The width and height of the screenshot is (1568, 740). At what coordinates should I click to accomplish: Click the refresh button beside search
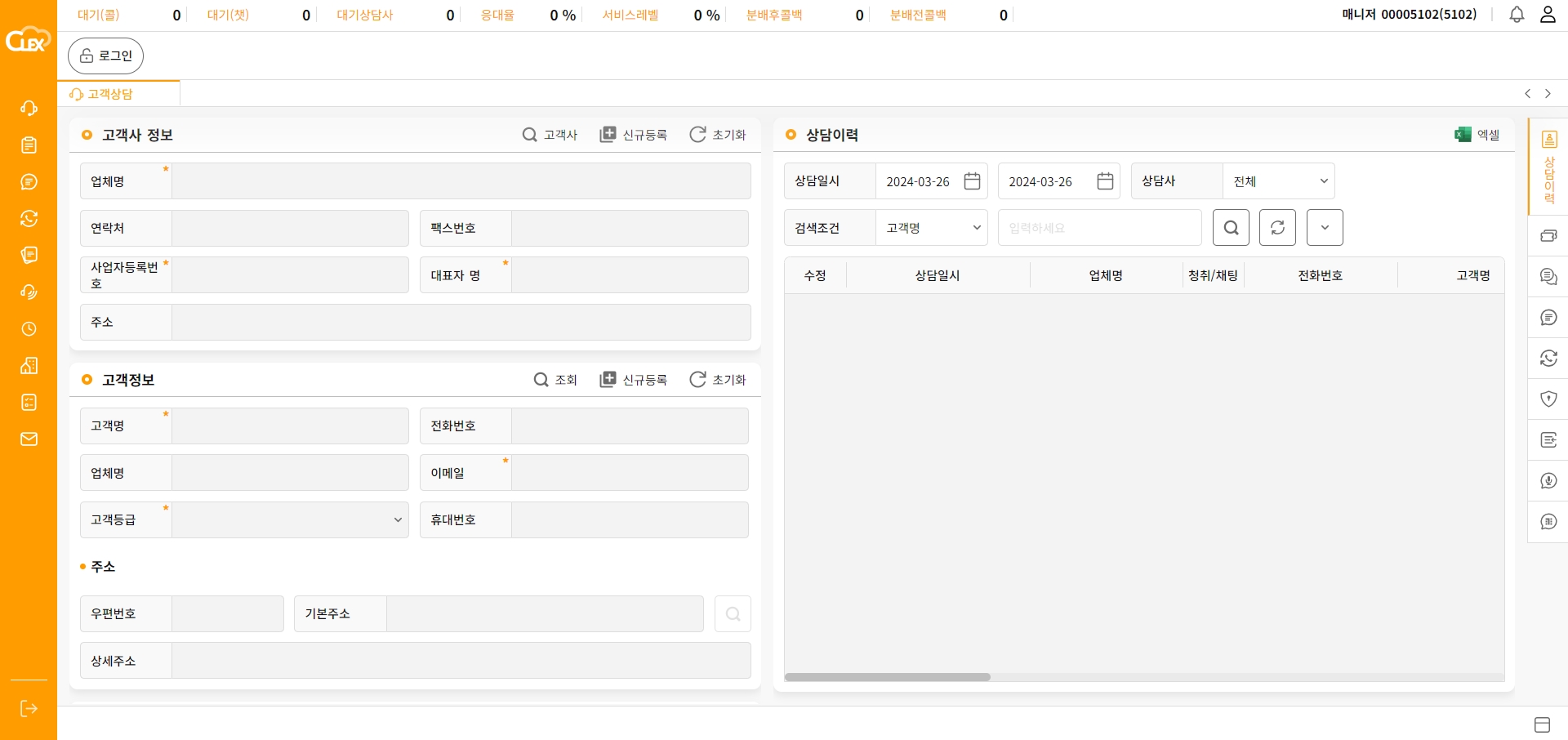(x=1277, y=228)
